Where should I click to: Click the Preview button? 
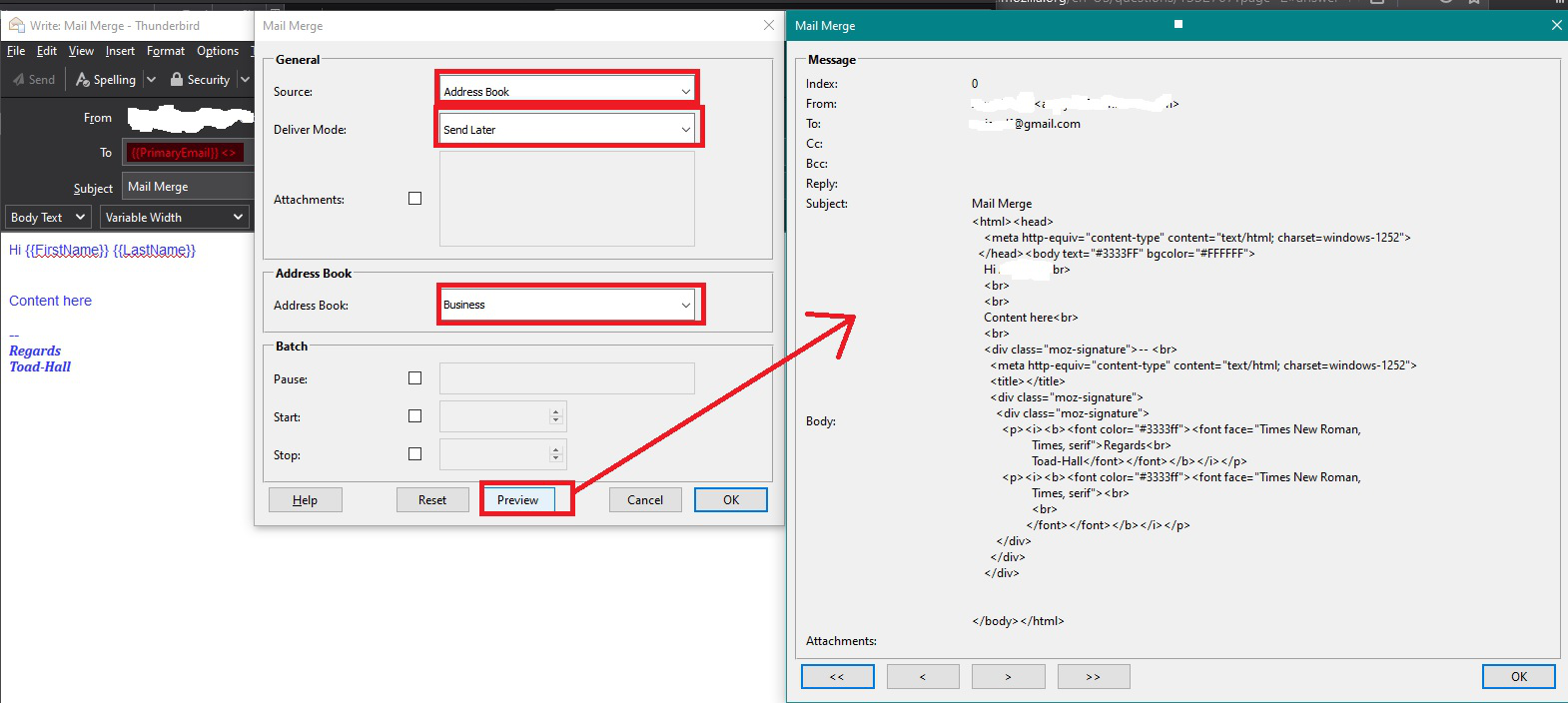pos(518,500)
